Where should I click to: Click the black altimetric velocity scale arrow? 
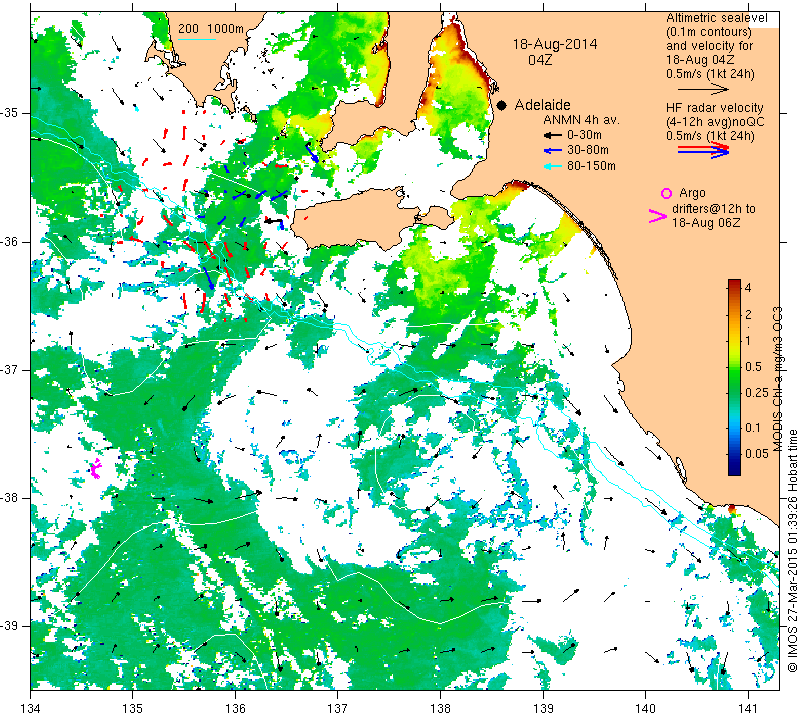point(704,89)
